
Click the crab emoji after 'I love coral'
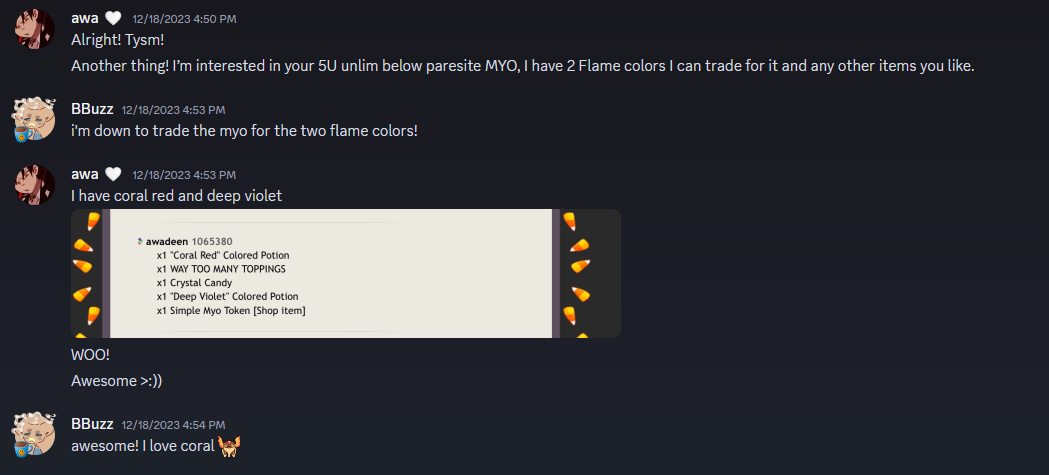coord(229,446)
